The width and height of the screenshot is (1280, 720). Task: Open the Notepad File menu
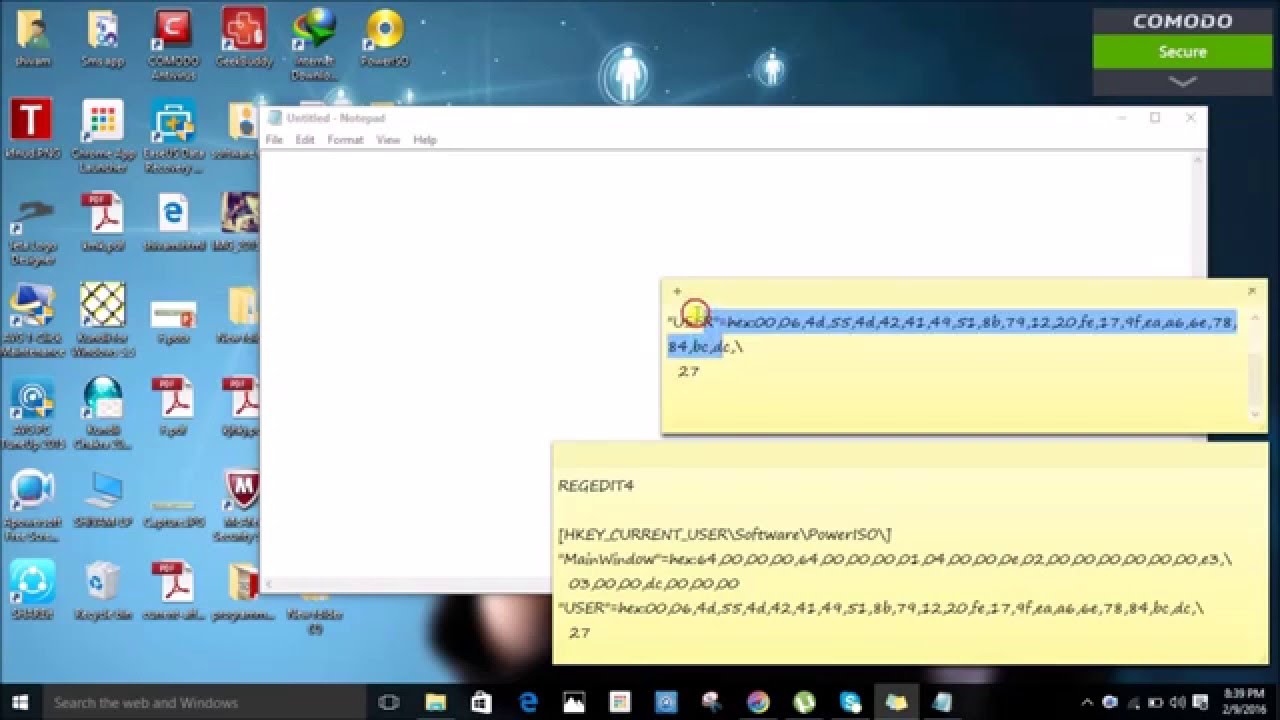pos(274,140)
